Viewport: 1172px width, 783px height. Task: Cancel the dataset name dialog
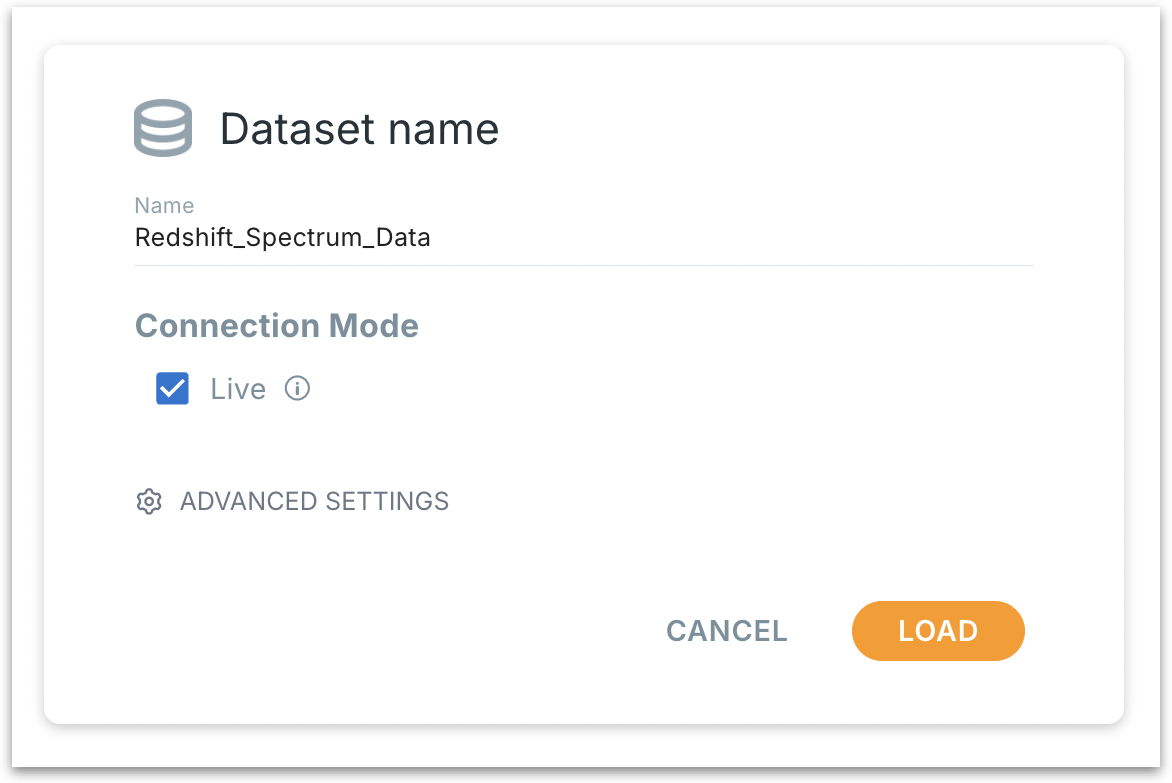pyautogui.click(x=726, y=631)
